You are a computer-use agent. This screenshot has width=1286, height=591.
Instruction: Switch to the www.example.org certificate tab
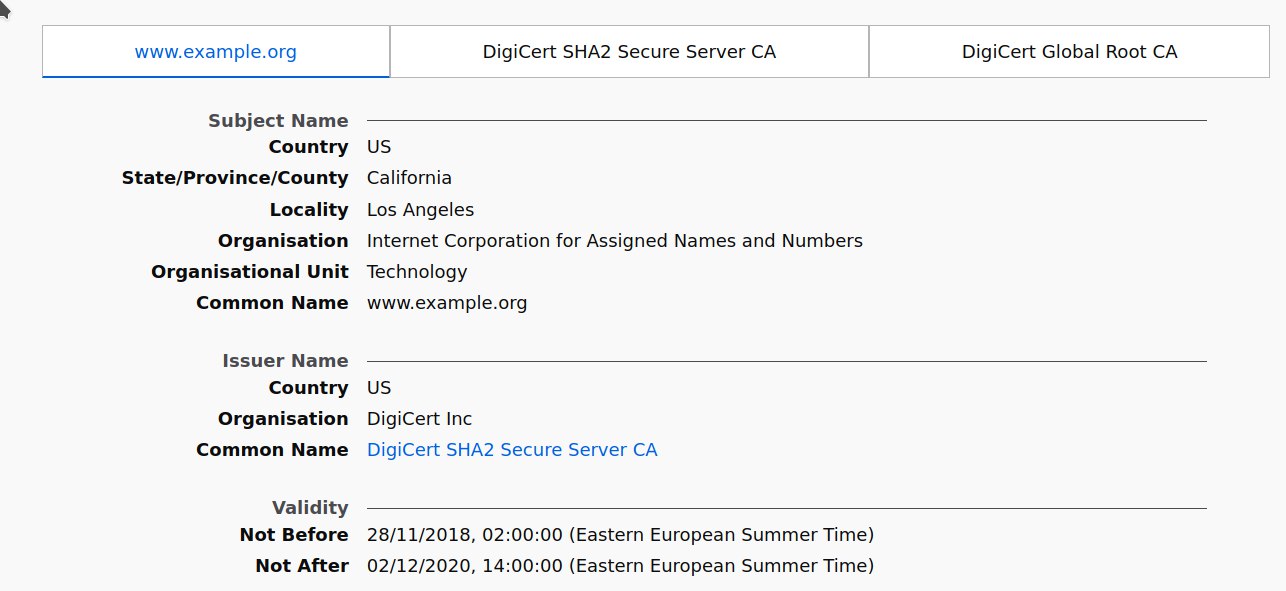[x=216, y=51]
